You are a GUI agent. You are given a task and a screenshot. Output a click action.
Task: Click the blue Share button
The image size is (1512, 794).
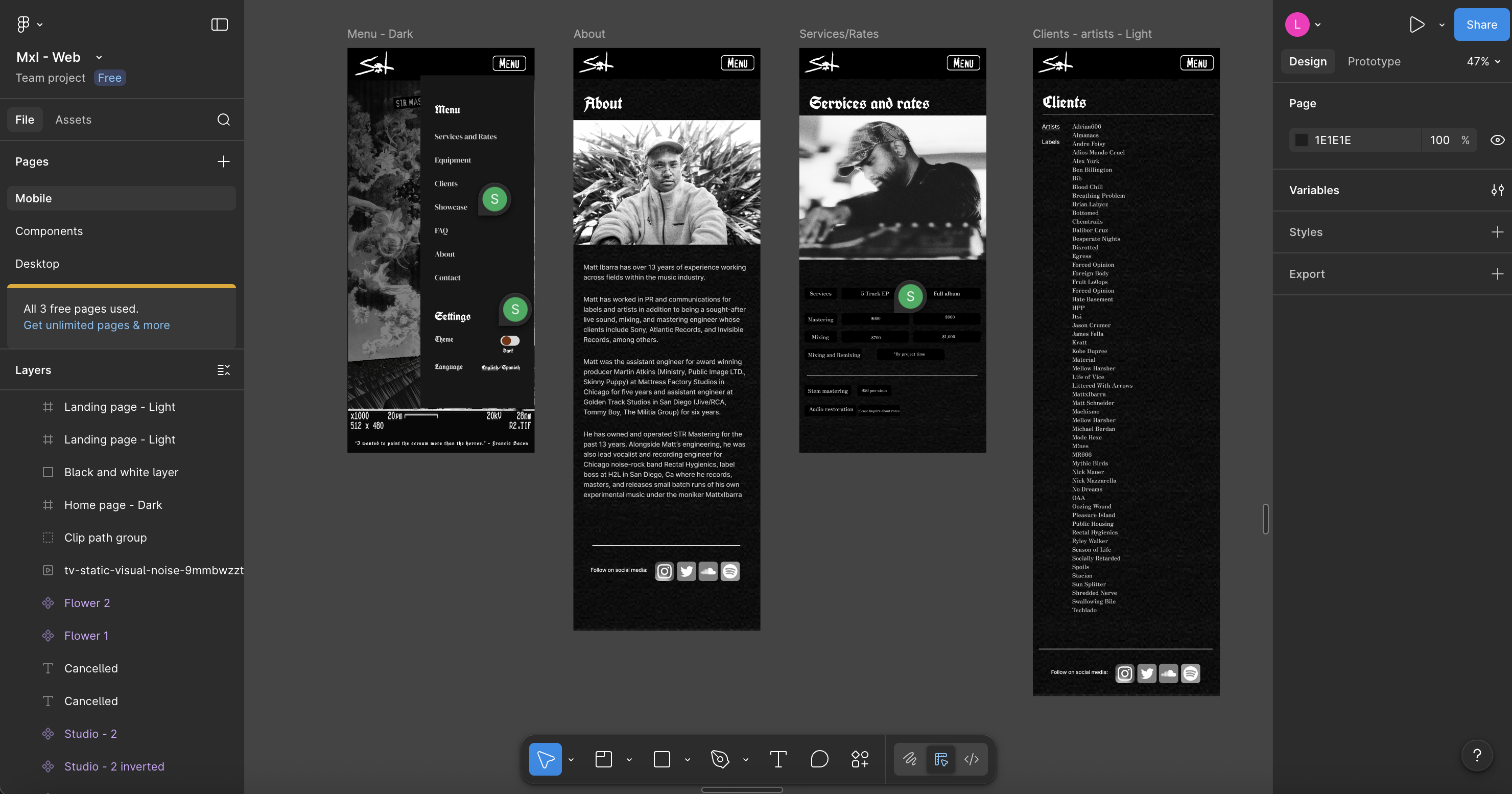pyautogui.click(x=1481, y=25)
